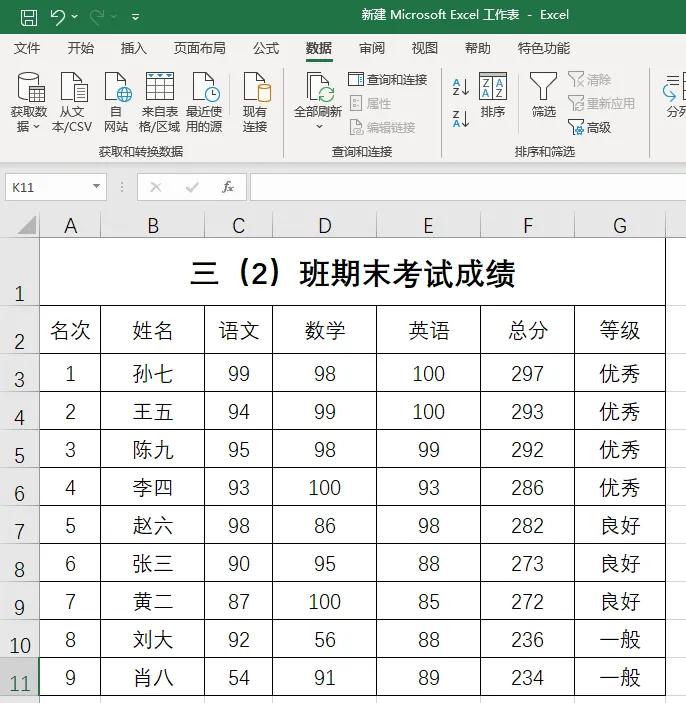Select column B header
686x703 pixels.
[153, 226]
